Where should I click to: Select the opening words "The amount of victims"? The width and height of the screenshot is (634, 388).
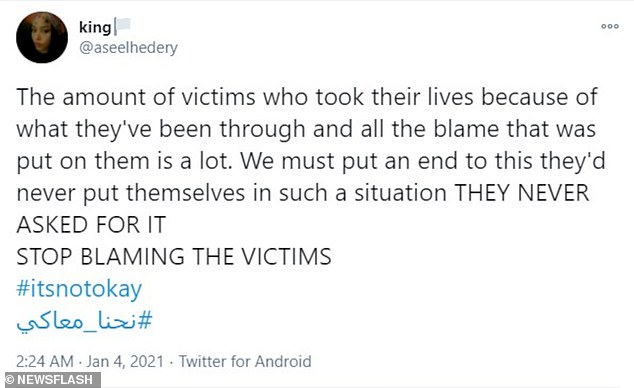[136, 97]
